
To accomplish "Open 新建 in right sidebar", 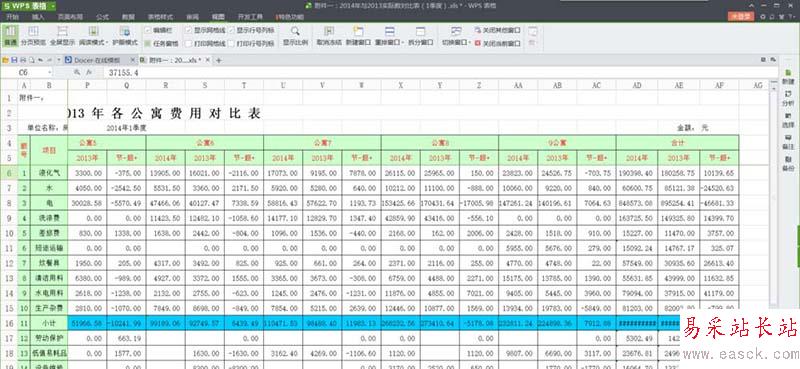I will (x=788, y=77).
